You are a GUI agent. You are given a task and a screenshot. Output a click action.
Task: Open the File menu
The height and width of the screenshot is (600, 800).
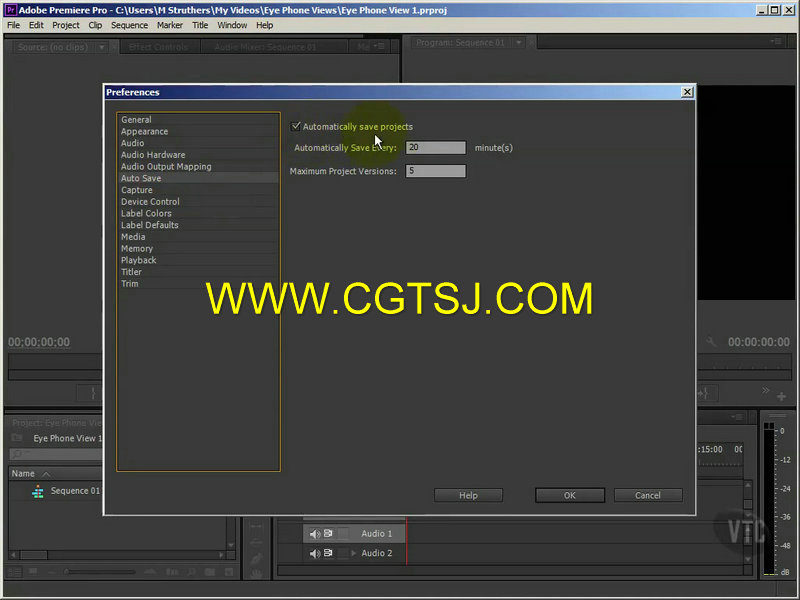pyautogui.click(x=14, y=25)
